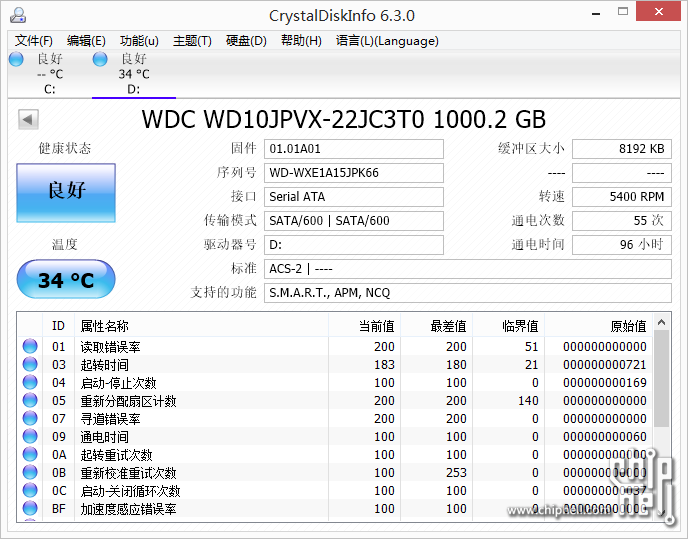
Task: Open the 帮助(H) menu
Action: tap(301, 41)
